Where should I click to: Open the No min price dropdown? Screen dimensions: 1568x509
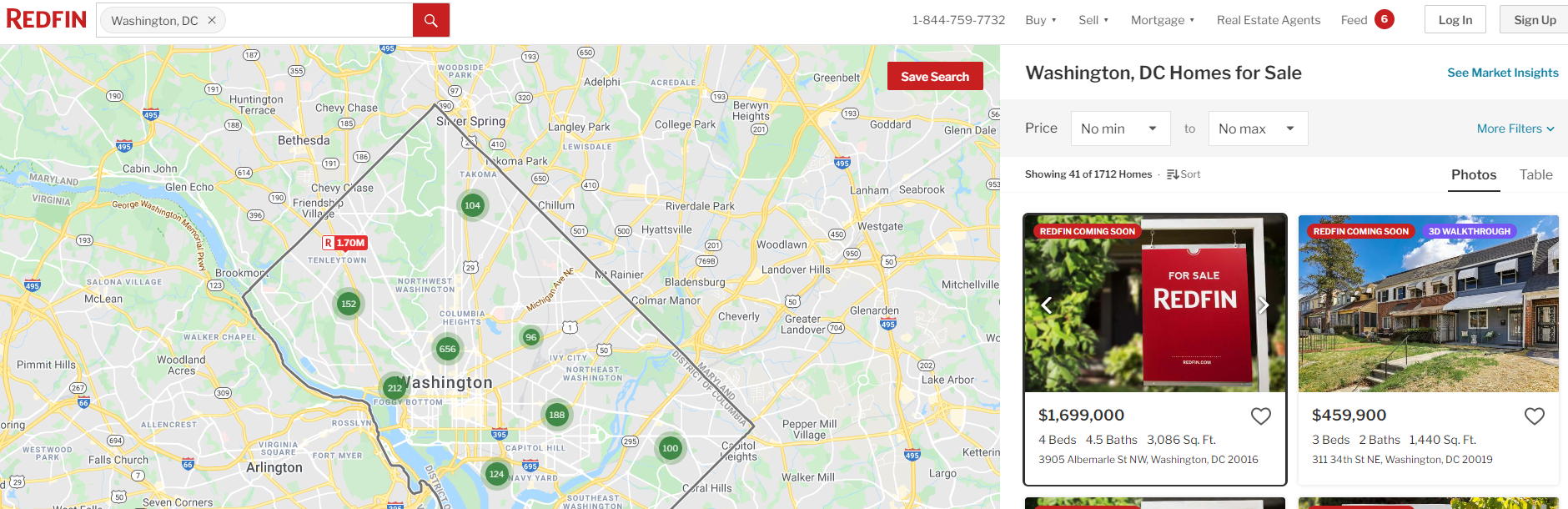click(1120, 129)
